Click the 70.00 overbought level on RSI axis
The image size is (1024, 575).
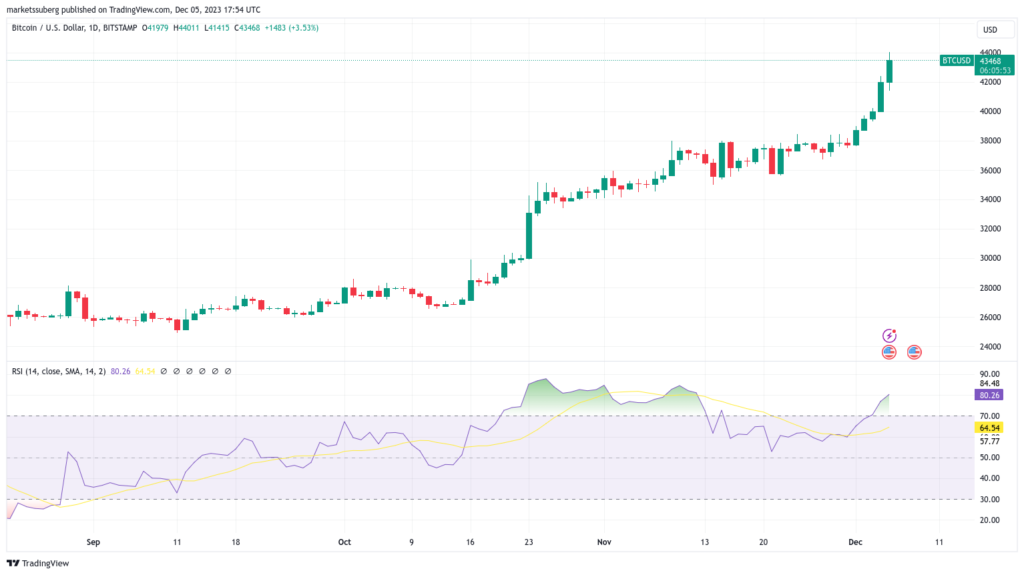[x=989, y=416]
